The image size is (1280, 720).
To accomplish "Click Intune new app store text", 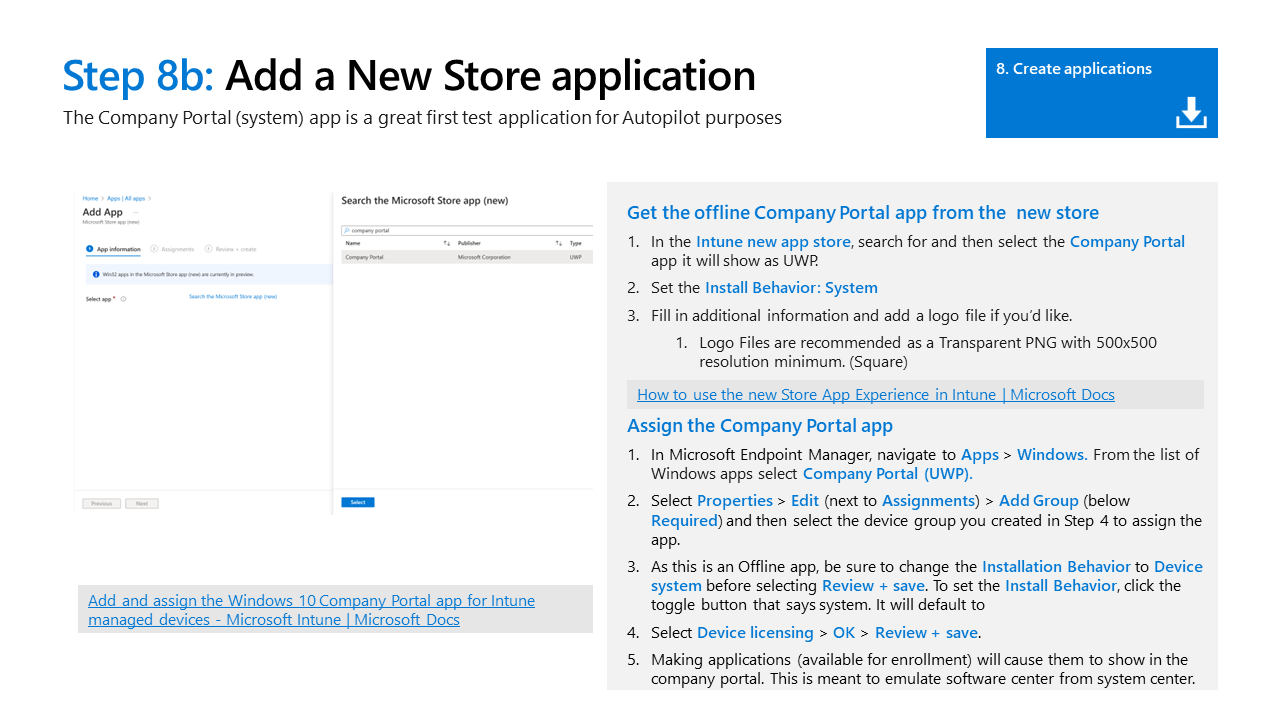I will (x=773, y=241).
